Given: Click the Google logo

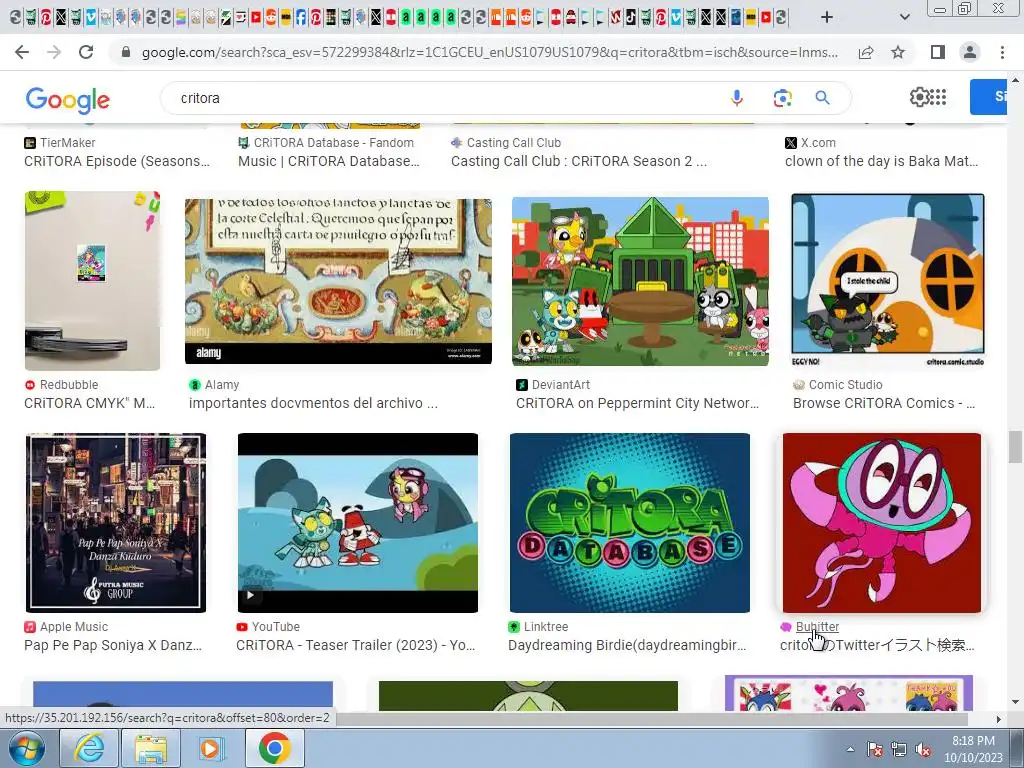Looking at the screenshot, I should click(68, 100).
